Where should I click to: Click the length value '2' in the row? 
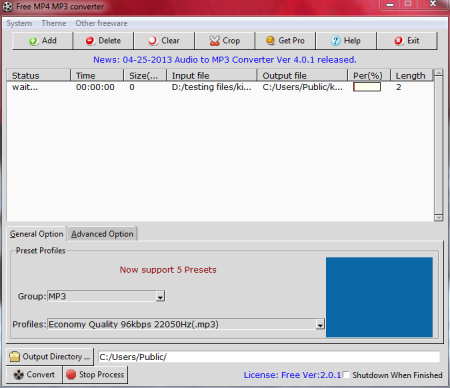pyautogui.click(x=398, y=87)
